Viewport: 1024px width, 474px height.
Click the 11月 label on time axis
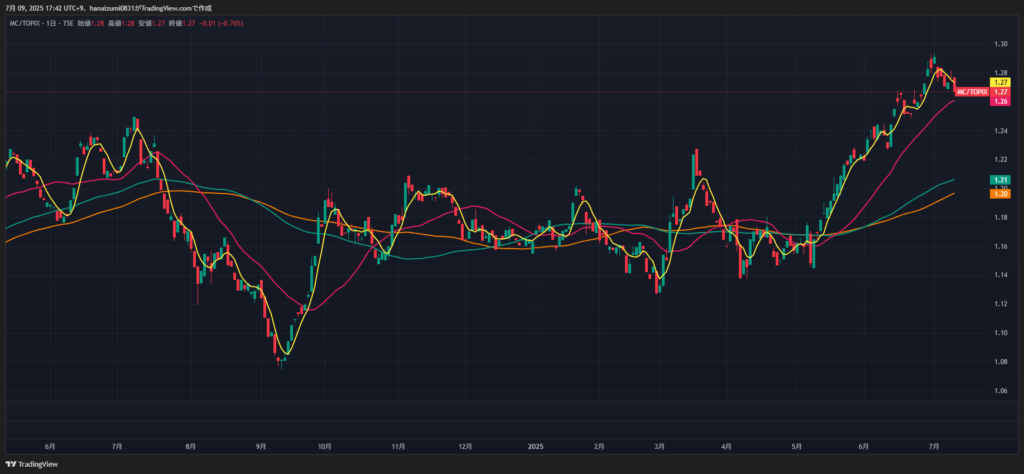pos(399,447)
